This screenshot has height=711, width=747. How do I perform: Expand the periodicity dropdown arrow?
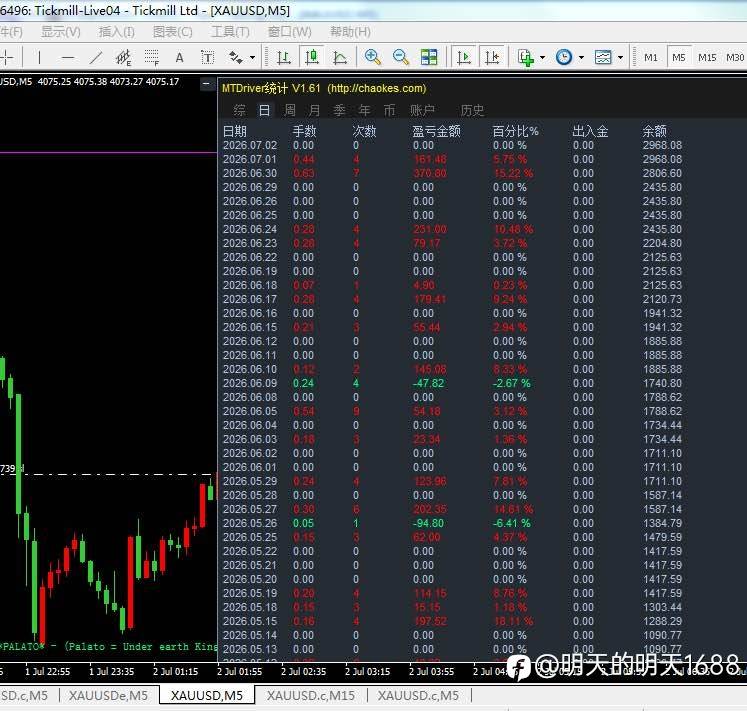[581, 58]
